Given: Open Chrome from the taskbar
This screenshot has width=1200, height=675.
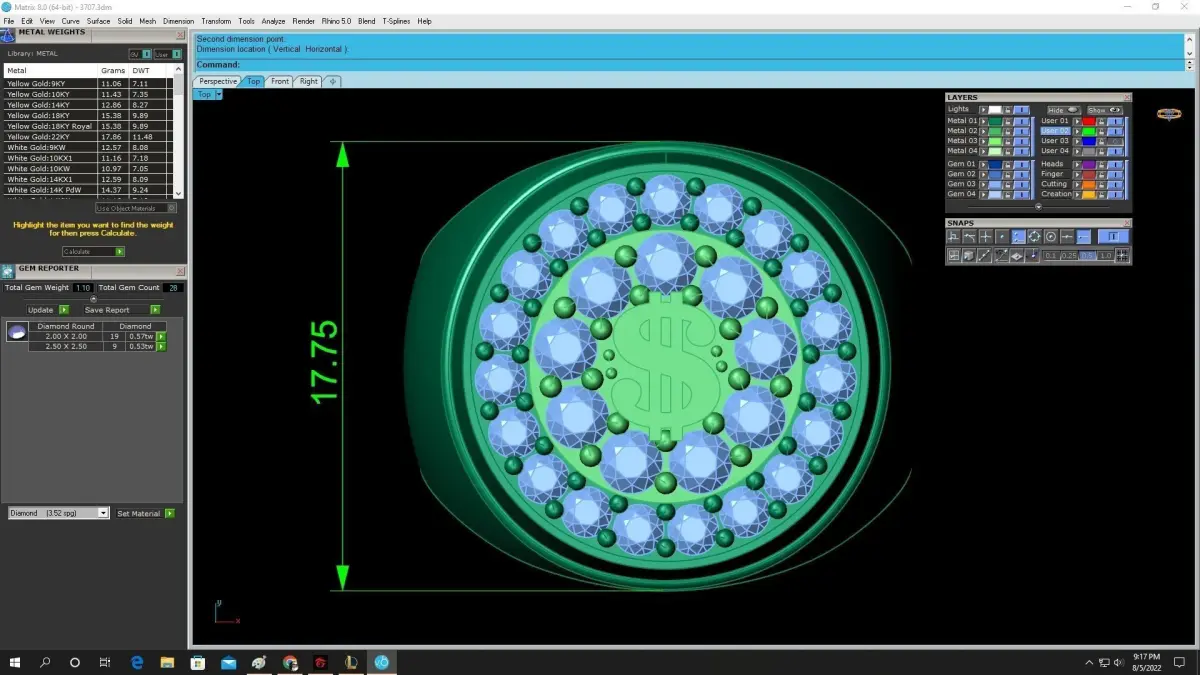Looking at the screenshot, I should click(290, 662).
